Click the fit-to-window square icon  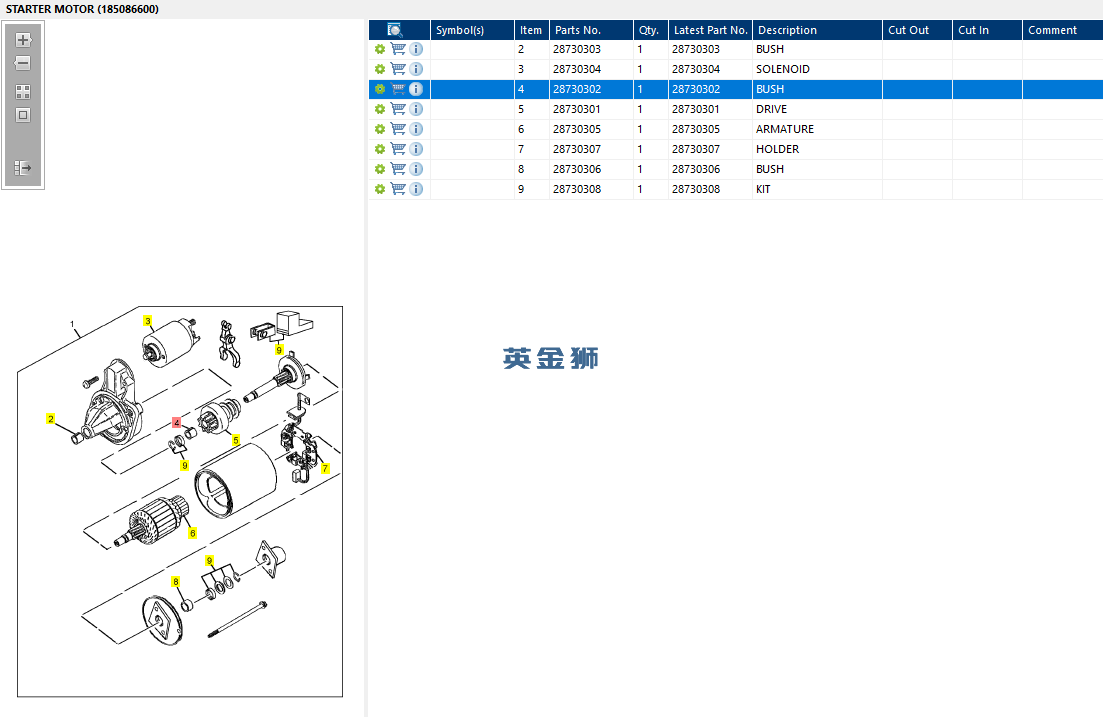[23, 115]
